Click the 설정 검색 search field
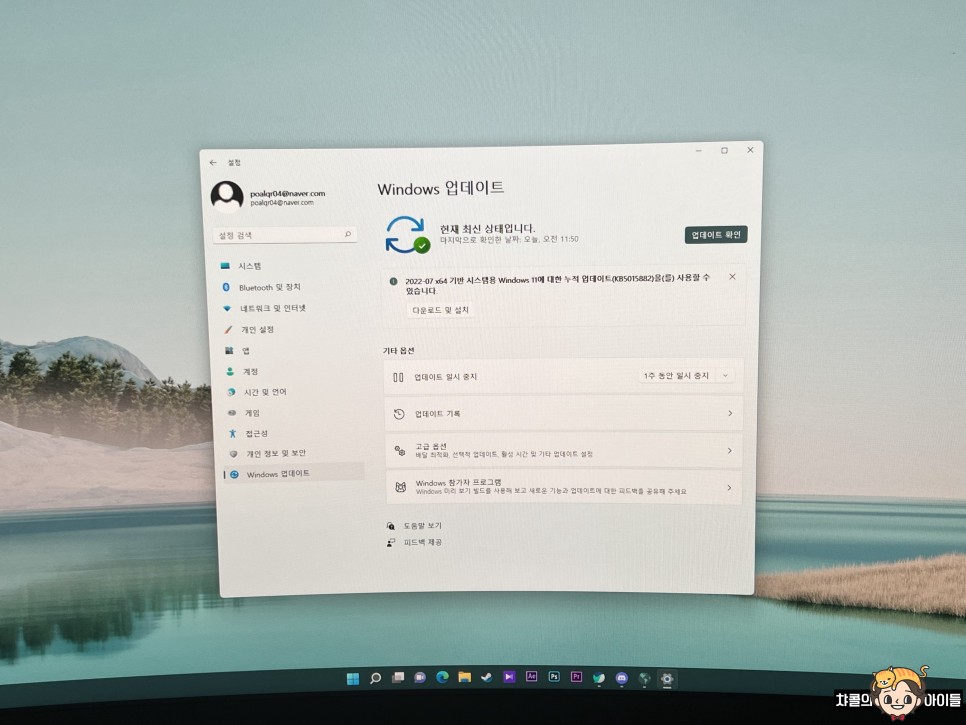This screenshot has height=725, width=966. pos(285,235)
